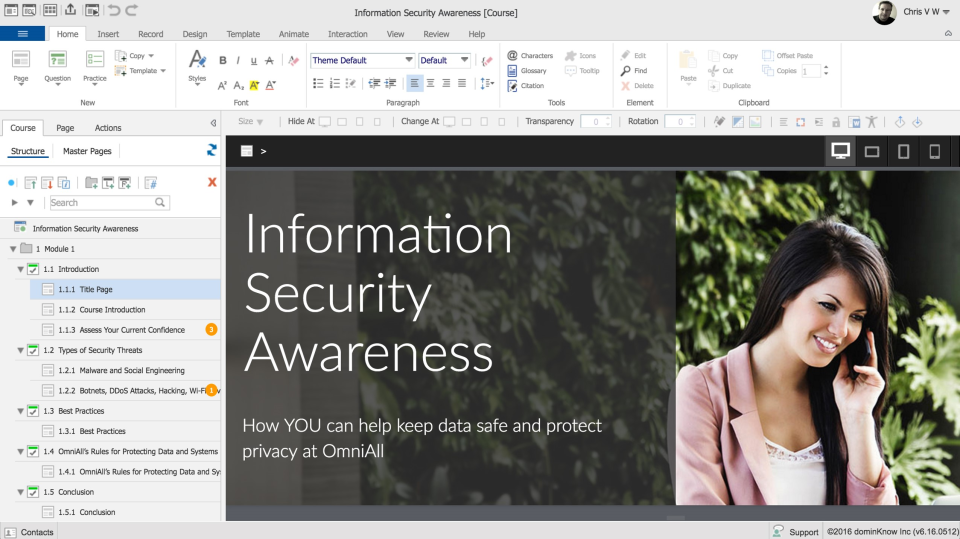Click the add module folder icon
960x539 pixels.
tap(91, 183)
